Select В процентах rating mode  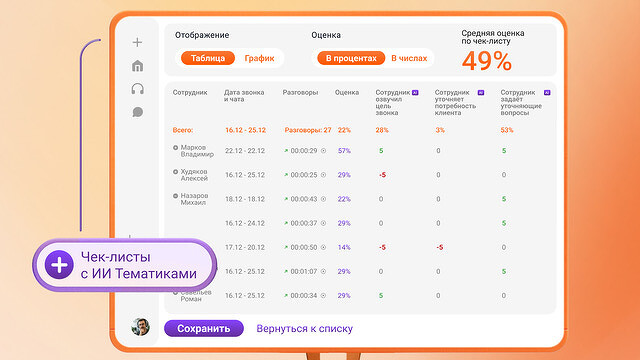[x=351, y=58]
